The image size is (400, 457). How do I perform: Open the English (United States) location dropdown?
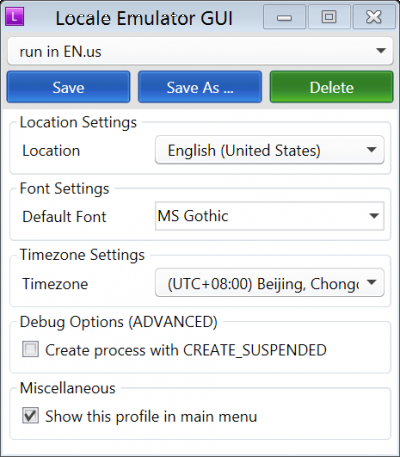pos(270,150)
